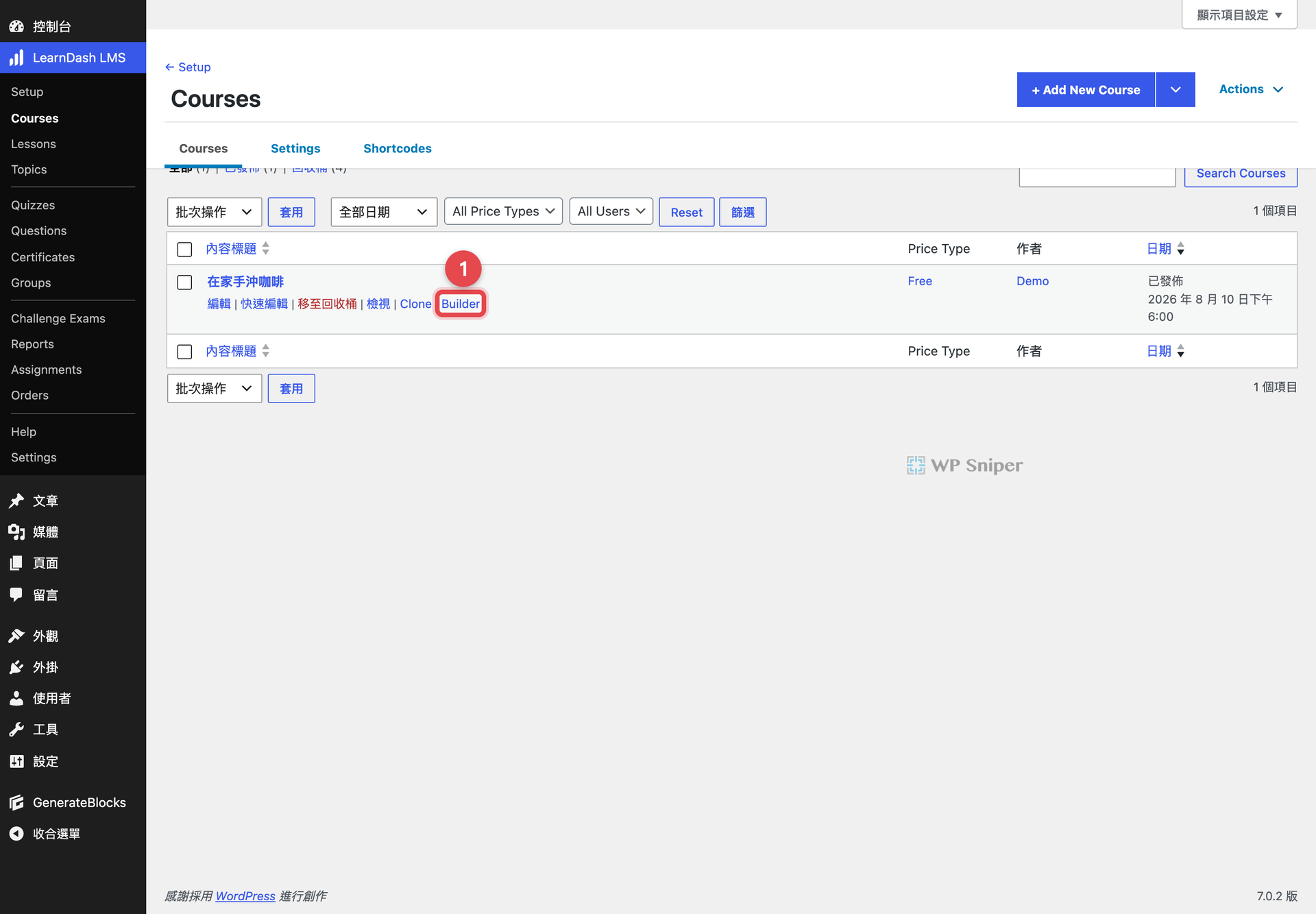Screen dimensions: 1316x914
Task: Click the 文章 pushpin icon
Action: (x=16, y=501)
